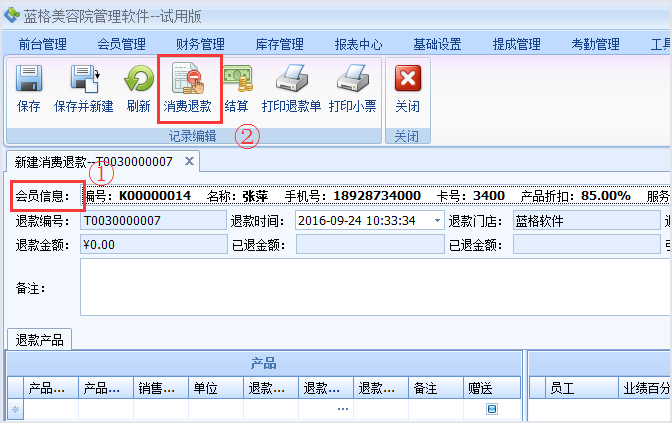Click Save and New (保存并新建) icon
This screenshot has width=672, height=423.
tap(84, 78)
